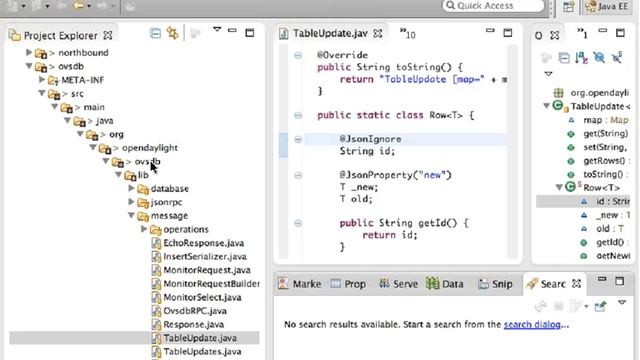Toggle Hide Fields in Outline
The width and height of the screenshot is (640, 360).
(x=599, y=58)
